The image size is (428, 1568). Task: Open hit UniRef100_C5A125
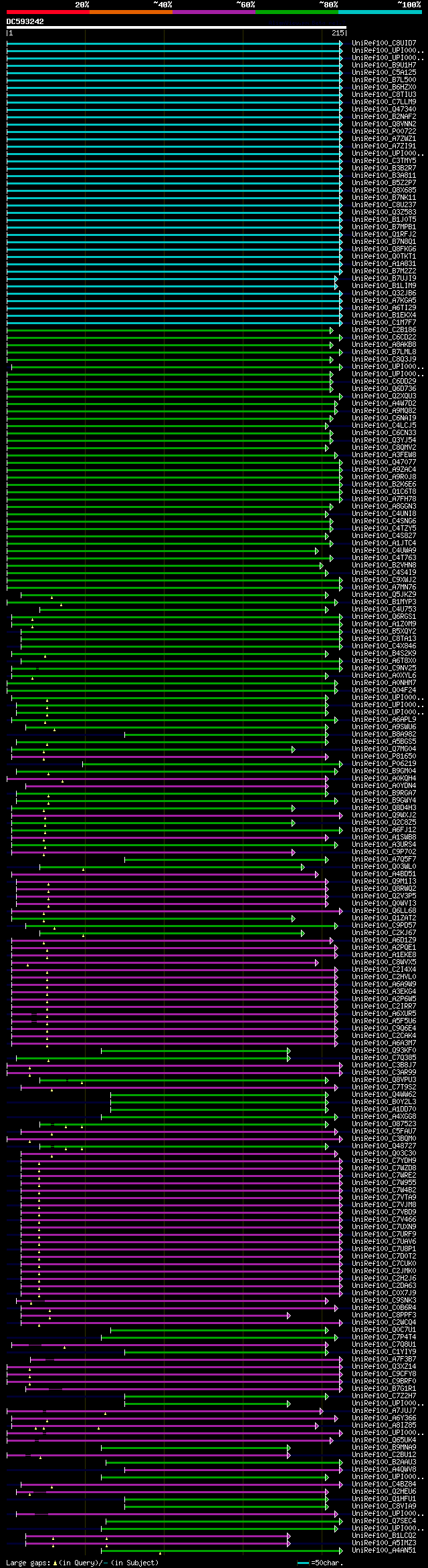click(384, 73)
